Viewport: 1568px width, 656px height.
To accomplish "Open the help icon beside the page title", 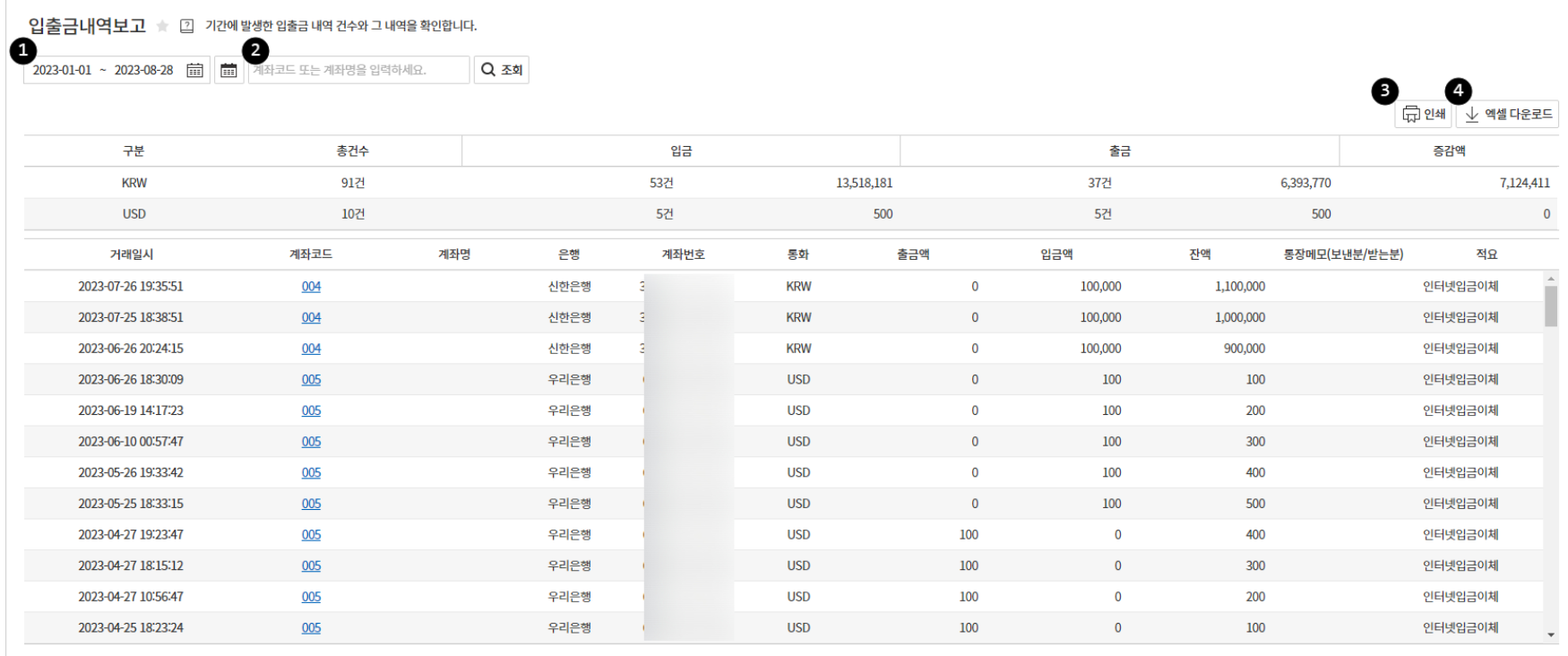I will [186, 26].
